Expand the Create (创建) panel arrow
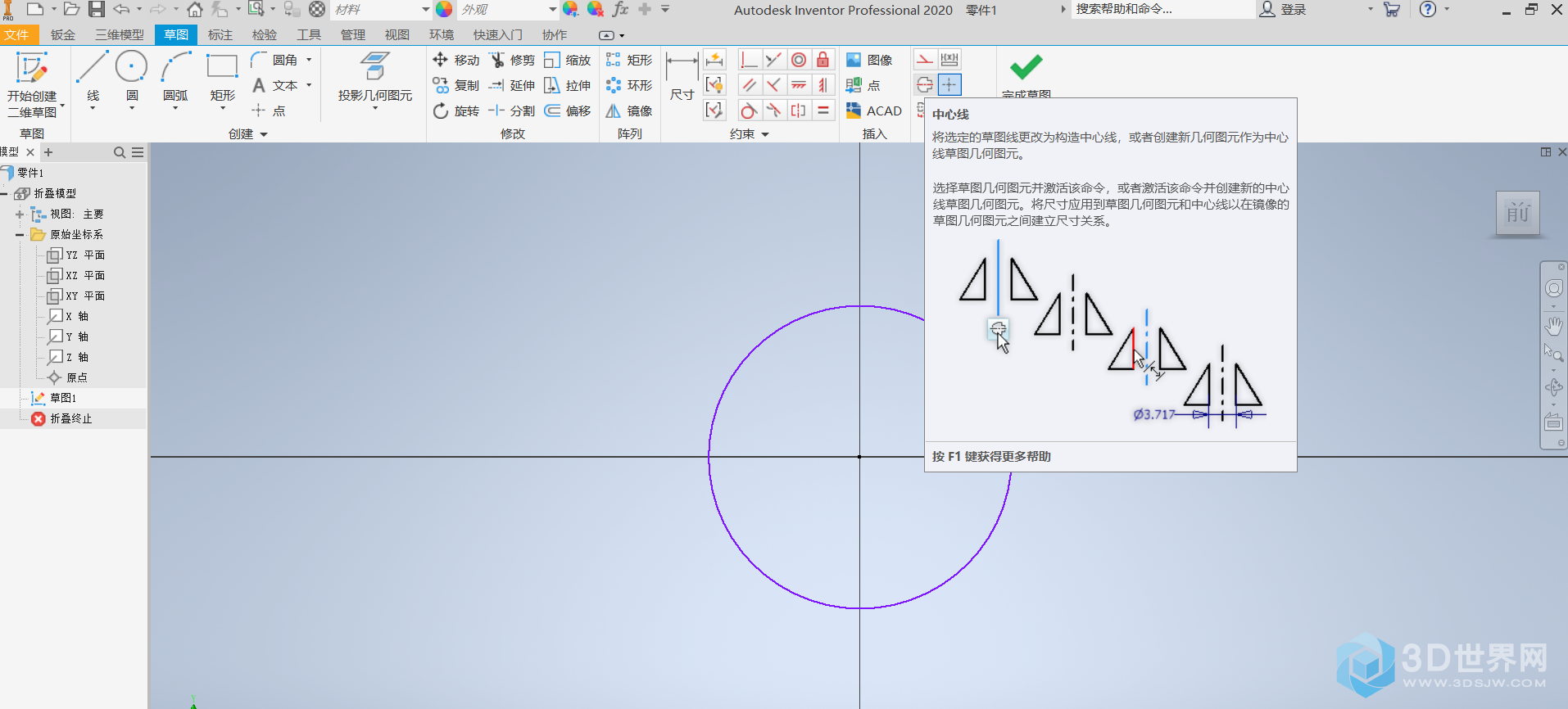Image resolution: width=1568 pixels, height=709 pixels. click(x=264, y=134)
